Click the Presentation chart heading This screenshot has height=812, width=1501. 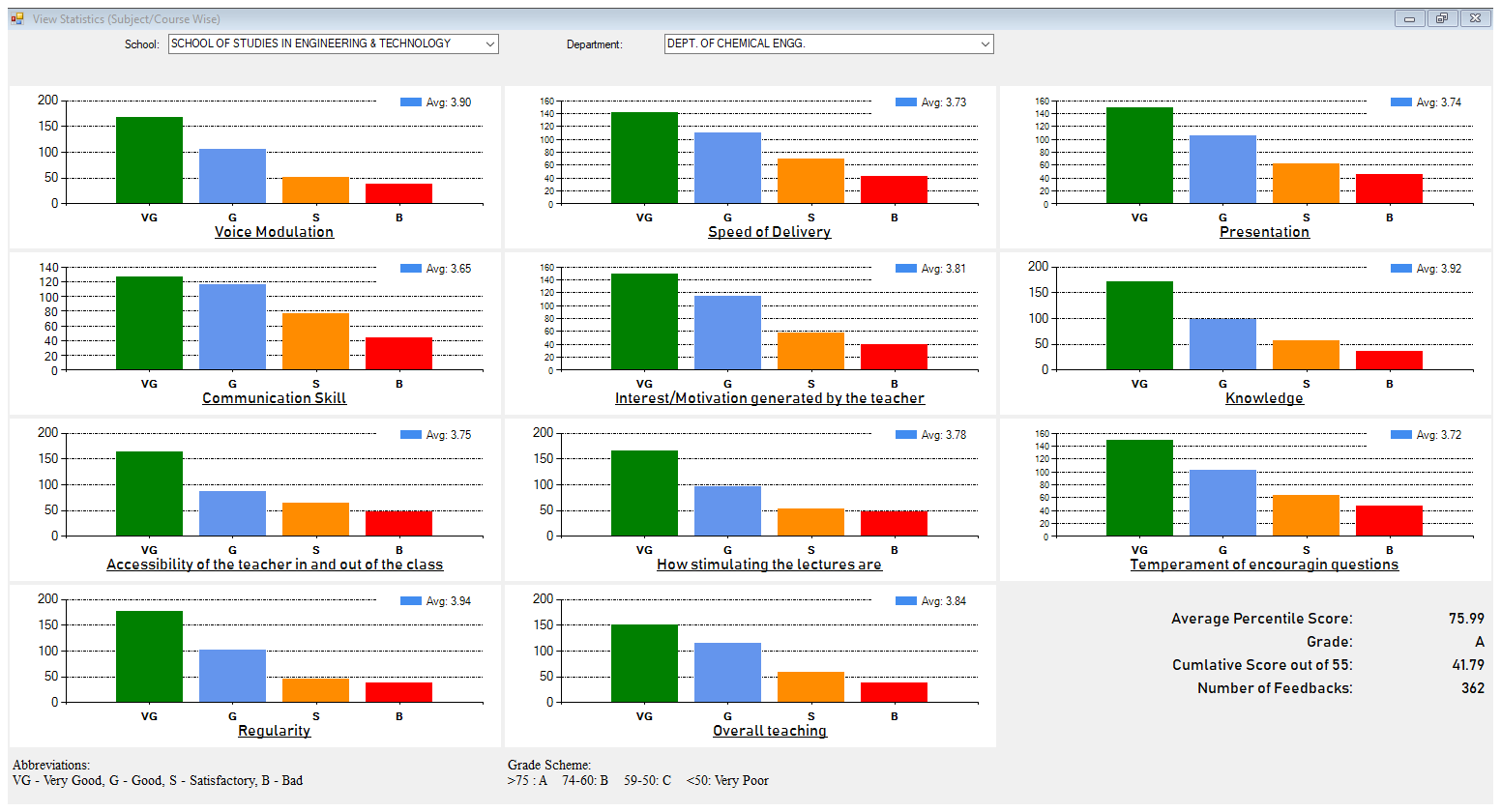(x=1264, y=232)
